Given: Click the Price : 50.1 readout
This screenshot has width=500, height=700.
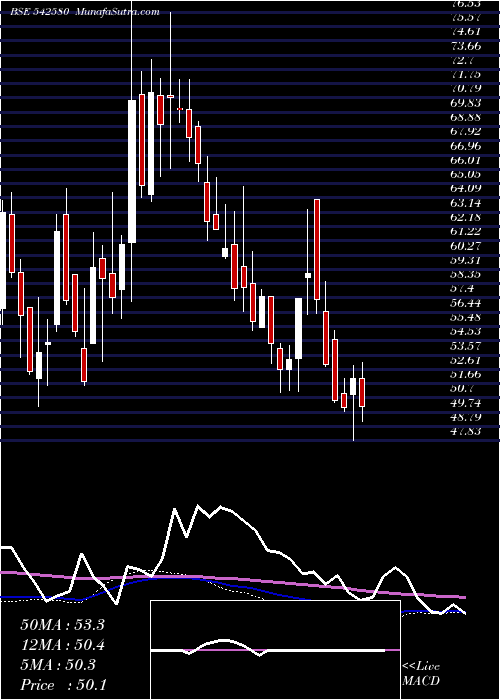Looking at the screenshot, I should (x=62, y=685).
